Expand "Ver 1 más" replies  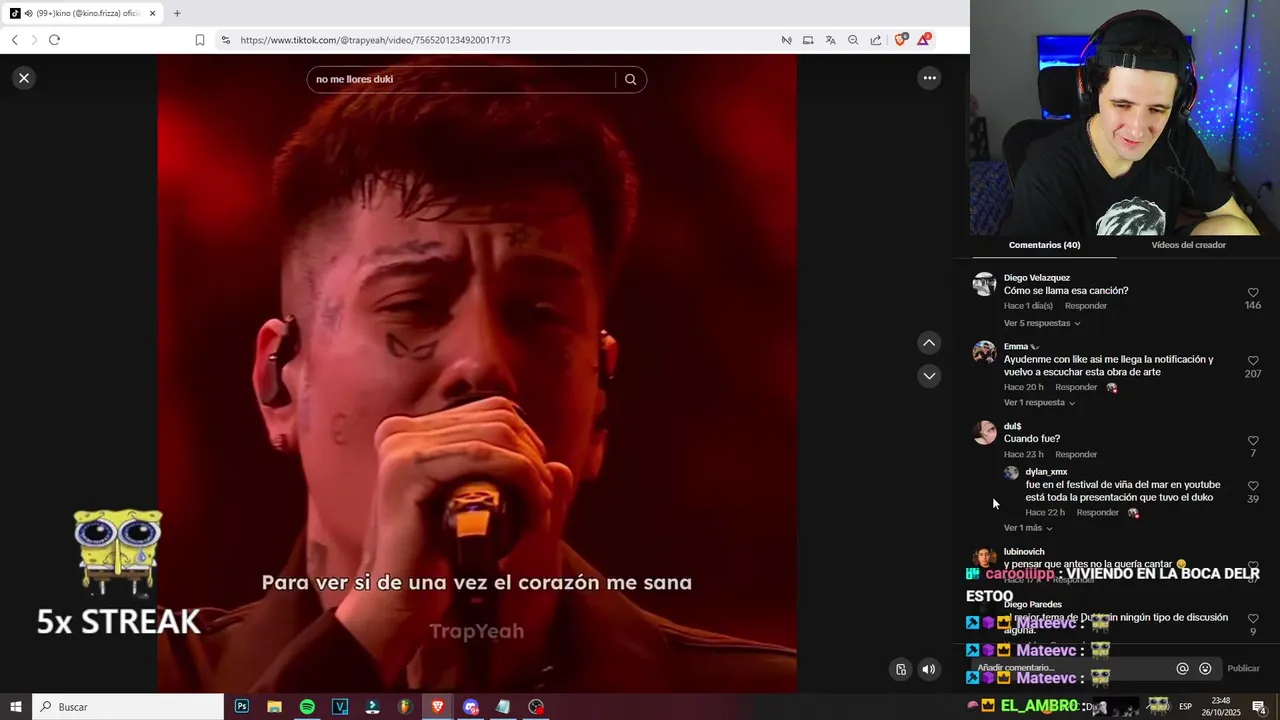(1028, 528)
